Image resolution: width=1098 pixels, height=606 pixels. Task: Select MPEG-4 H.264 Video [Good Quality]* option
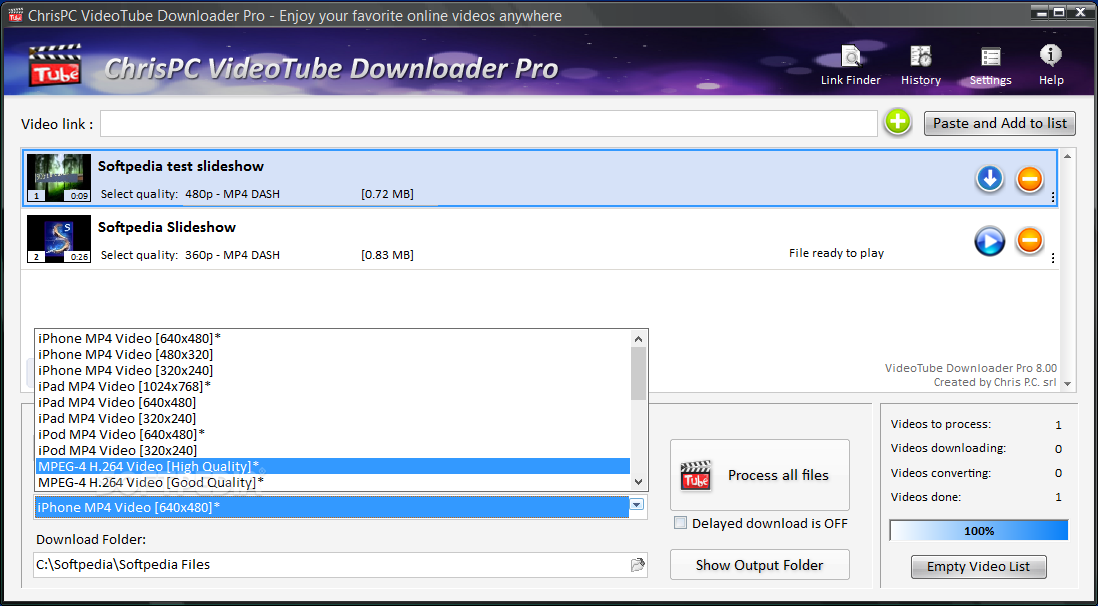click(333, 483)
